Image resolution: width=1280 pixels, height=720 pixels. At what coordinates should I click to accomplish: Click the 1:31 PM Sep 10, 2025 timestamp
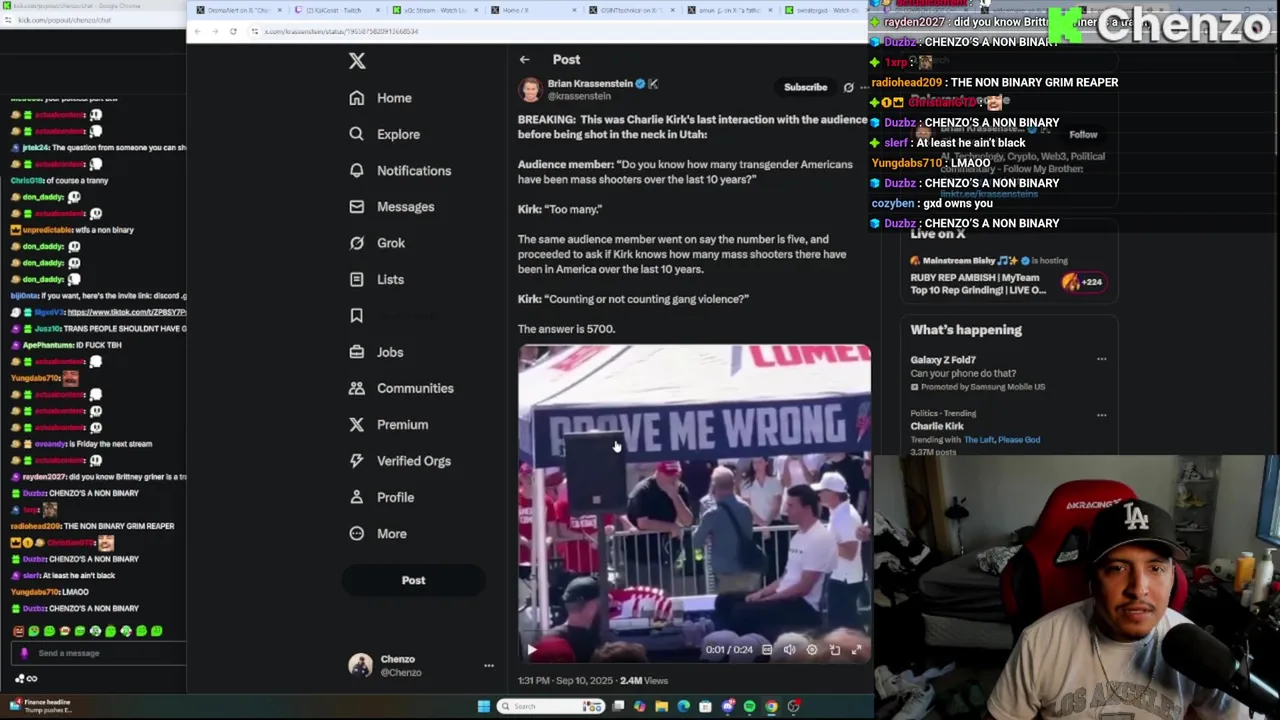(564, 681)
